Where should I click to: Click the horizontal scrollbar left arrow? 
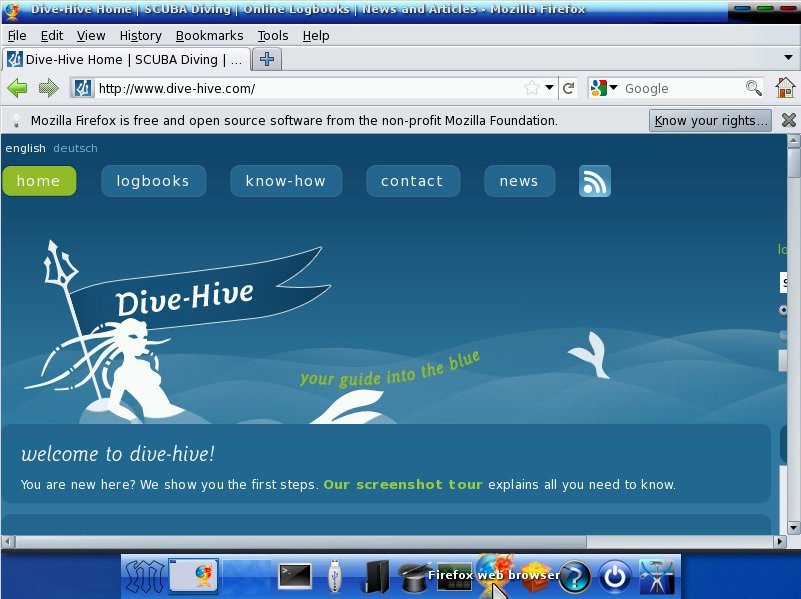point(8,541)
